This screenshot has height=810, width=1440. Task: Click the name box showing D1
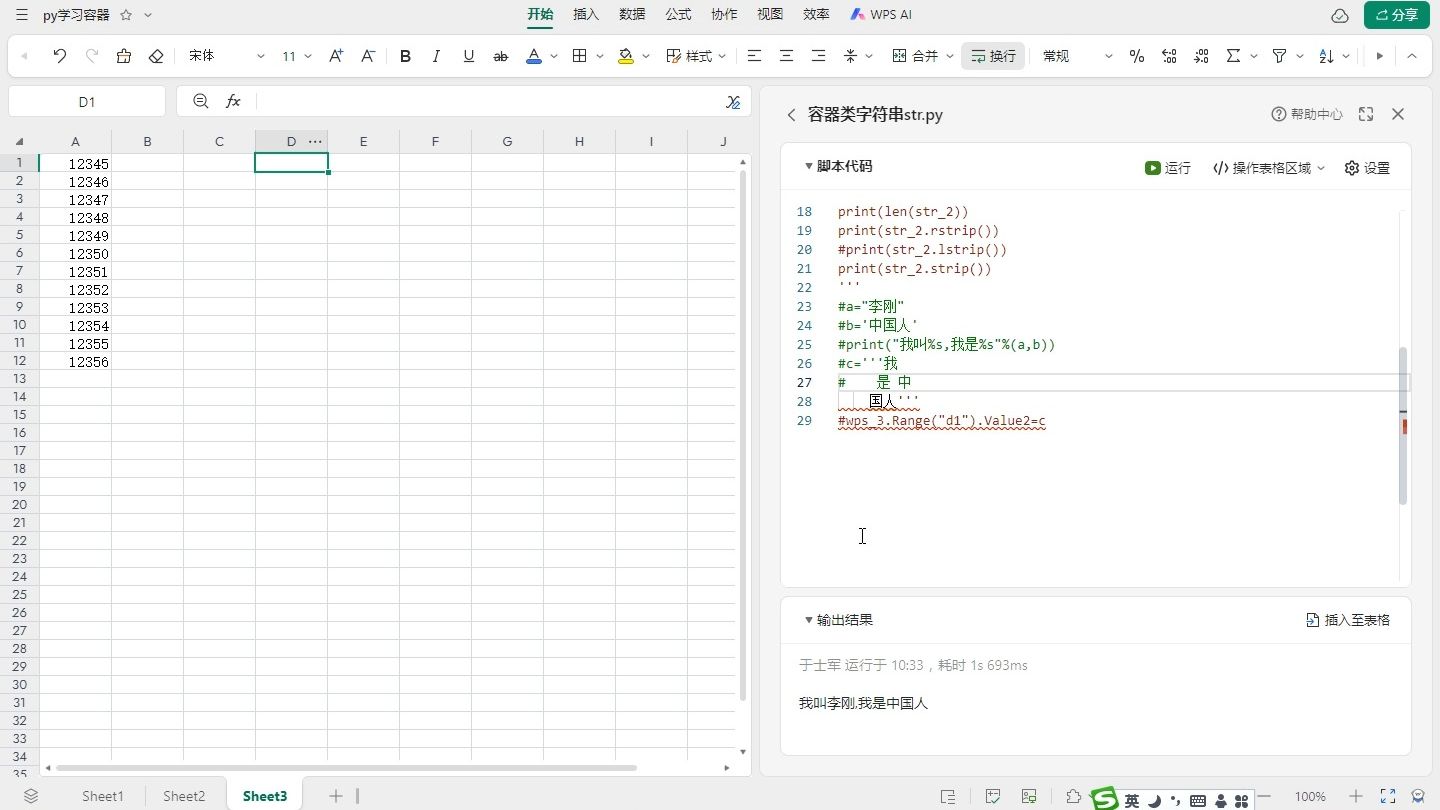pyautogui.click(x=87, y=101)
